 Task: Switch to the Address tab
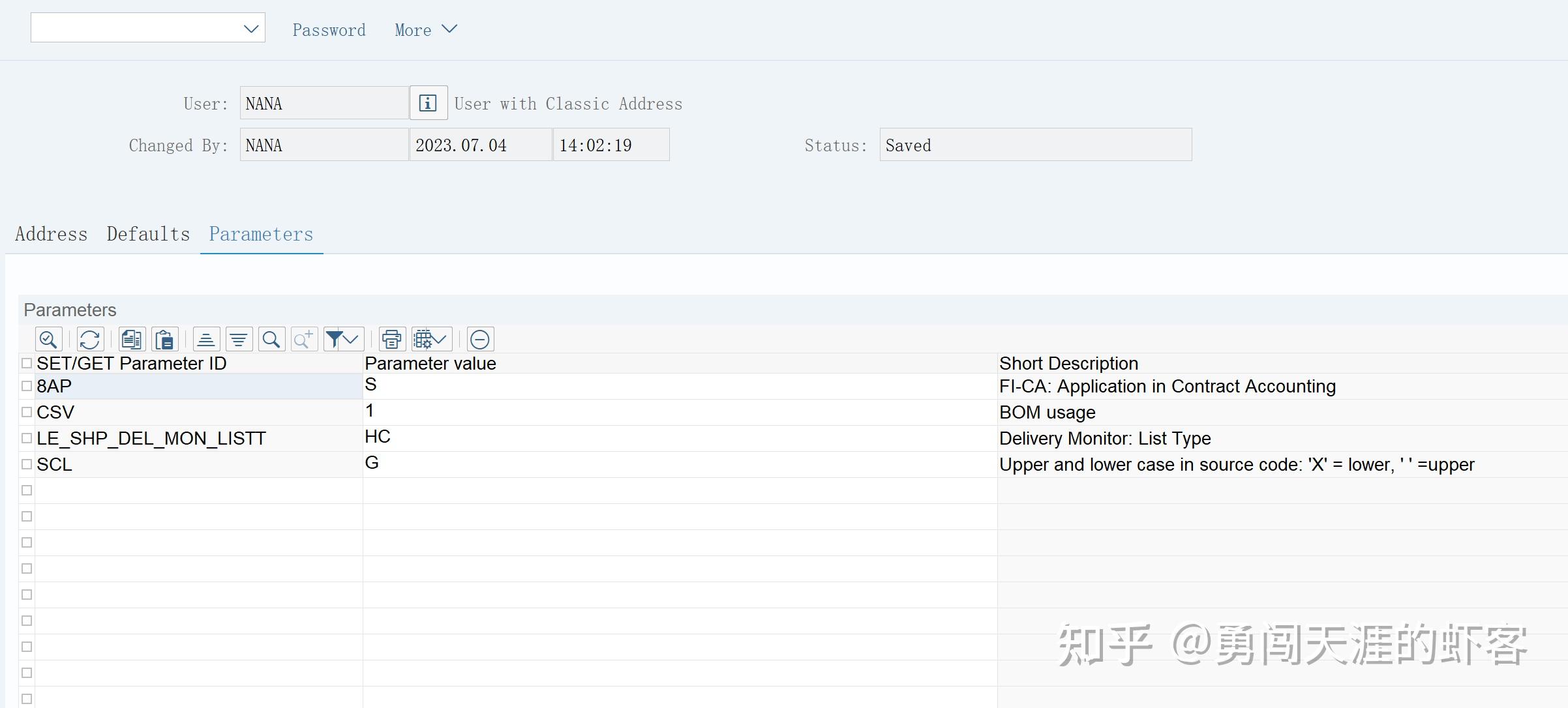tap(51, 234)
